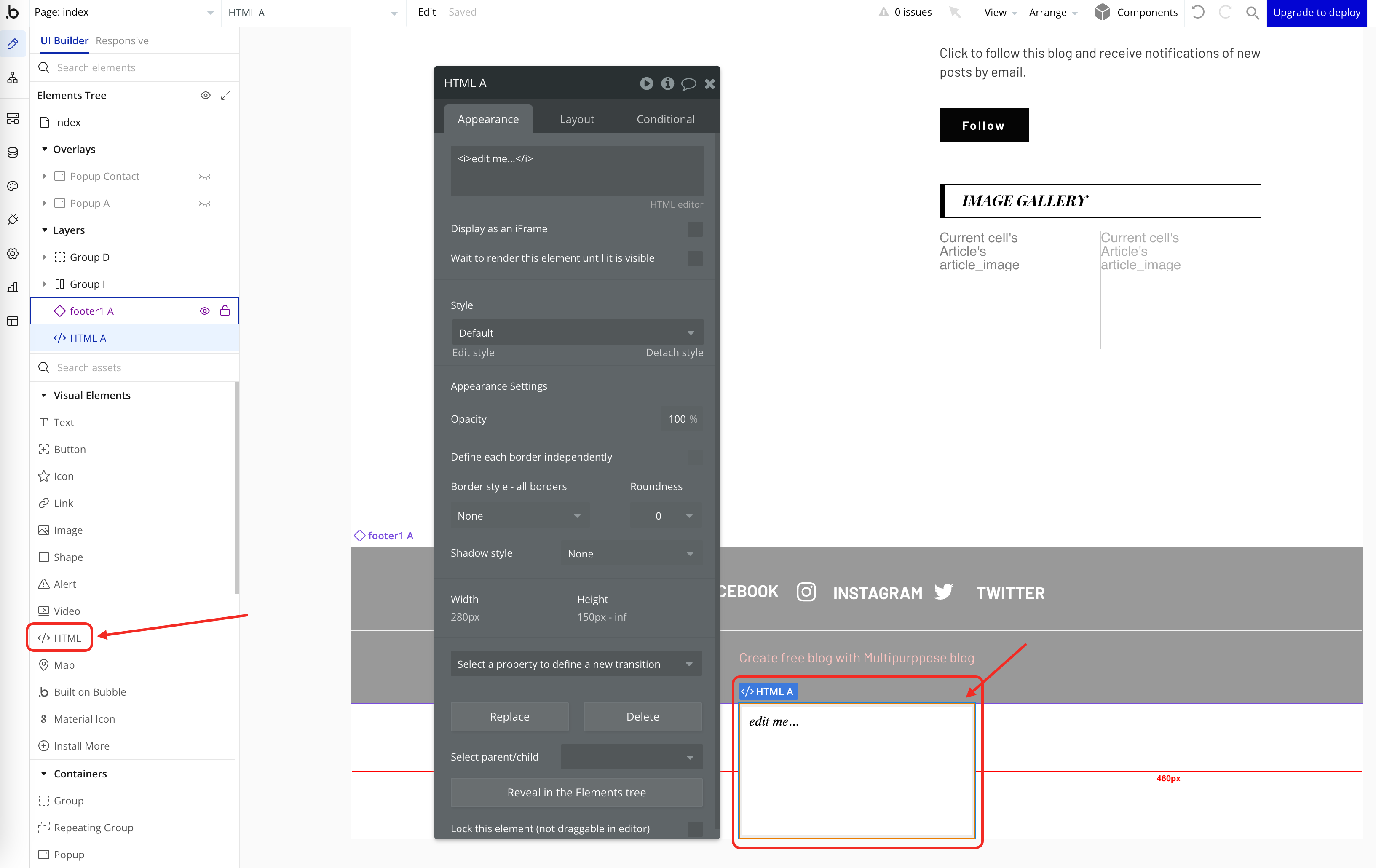Viewport: 1376px width, 868px height.
Task: Open the Style Default dropdown
Action: (577, 332)
